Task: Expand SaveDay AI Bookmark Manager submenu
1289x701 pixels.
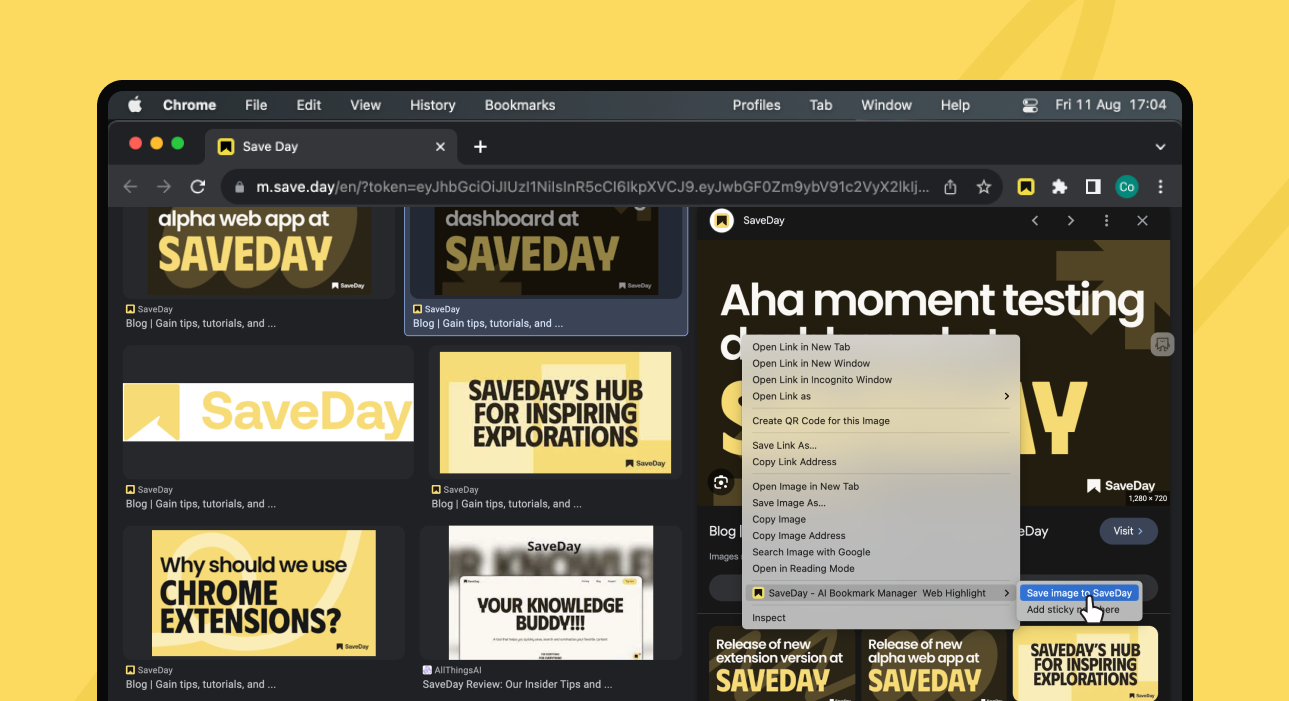Action: point(880,593)
